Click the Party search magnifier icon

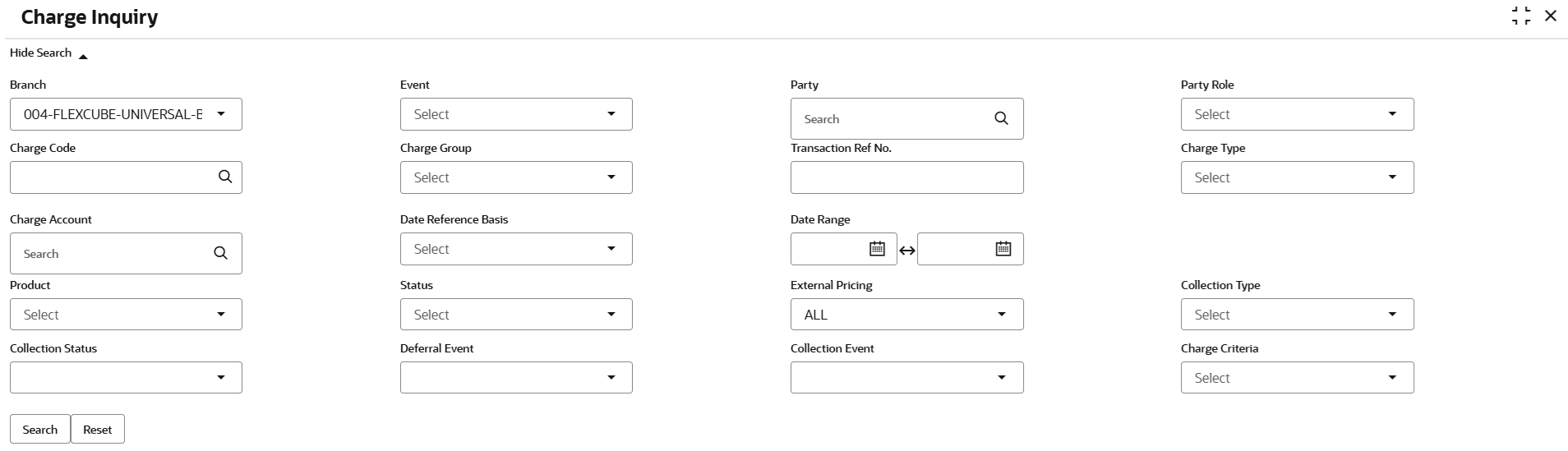(x=1001, y=119)
